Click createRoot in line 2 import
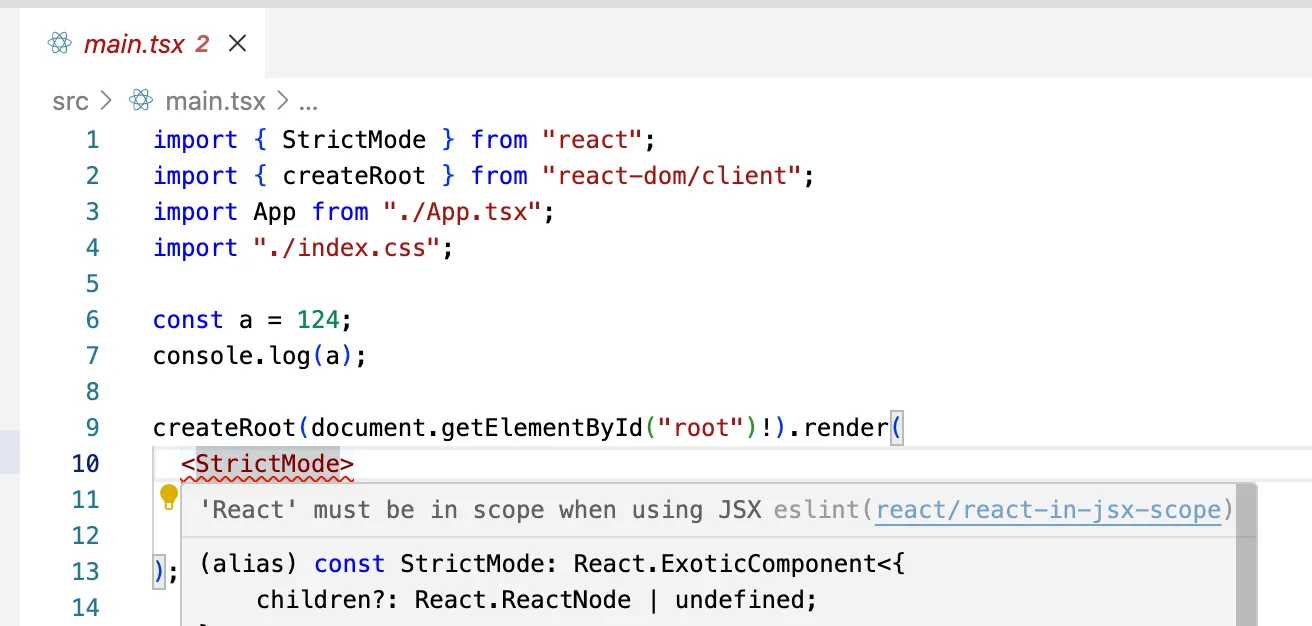The image size is (1312, 626). (354, 176)
